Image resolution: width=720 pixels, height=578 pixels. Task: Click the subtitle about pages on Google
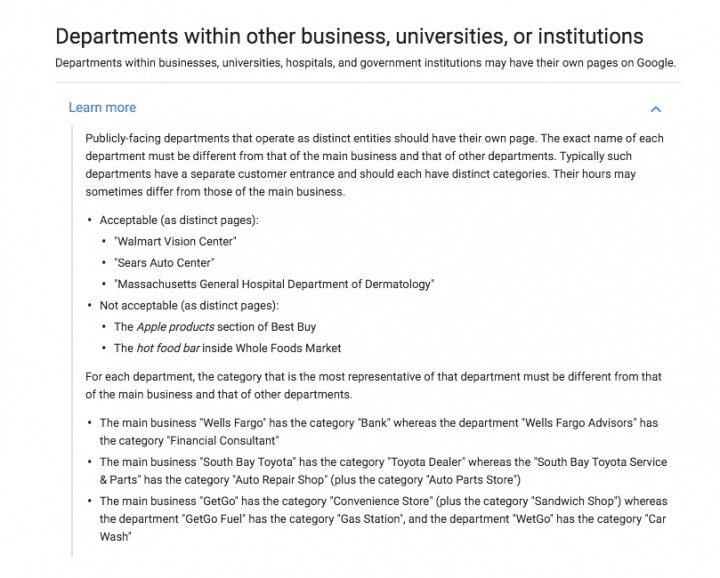click(366, 63)
